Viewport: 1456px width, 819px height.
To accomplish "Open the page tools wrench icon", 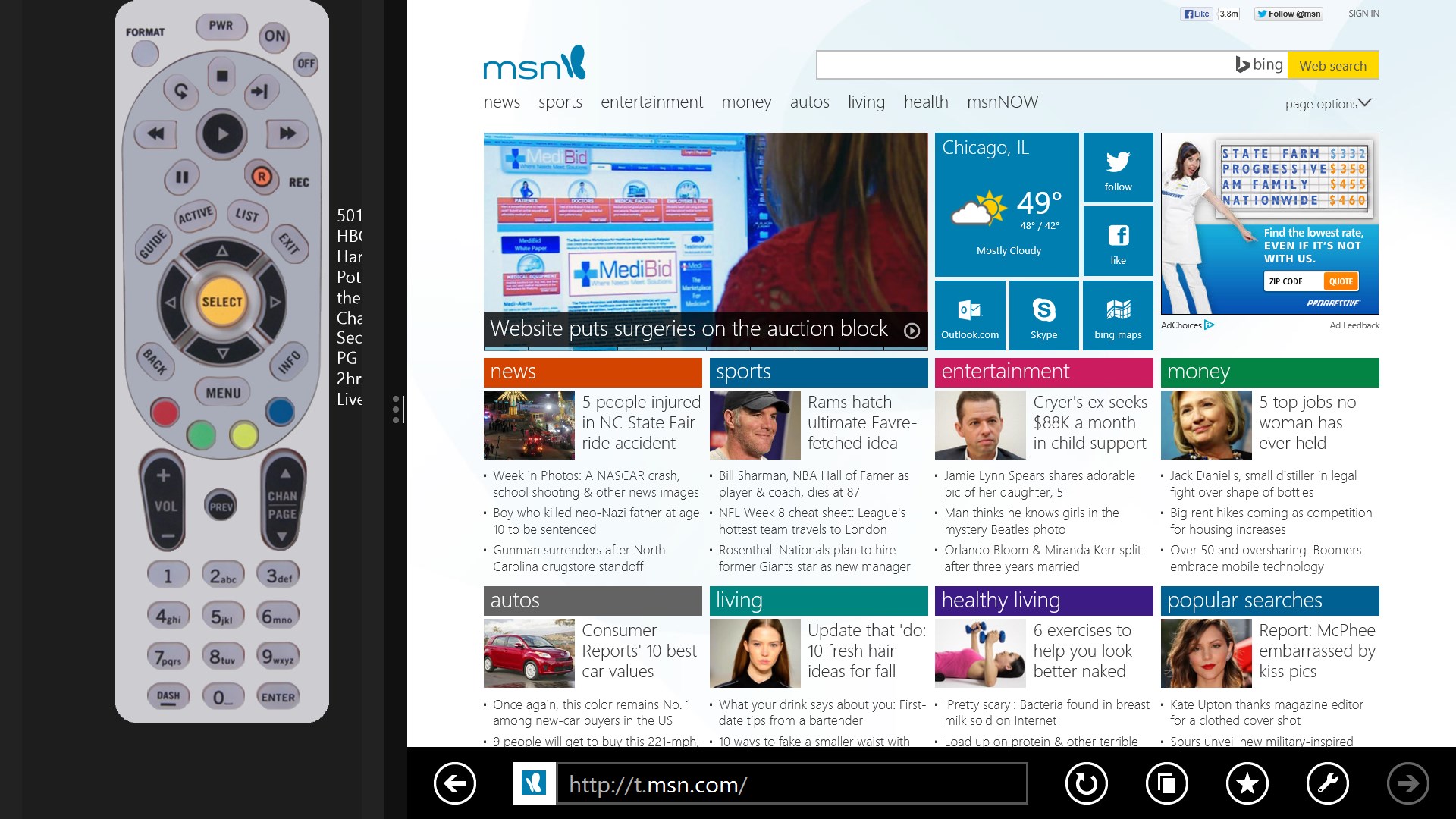I will 1327,783.
